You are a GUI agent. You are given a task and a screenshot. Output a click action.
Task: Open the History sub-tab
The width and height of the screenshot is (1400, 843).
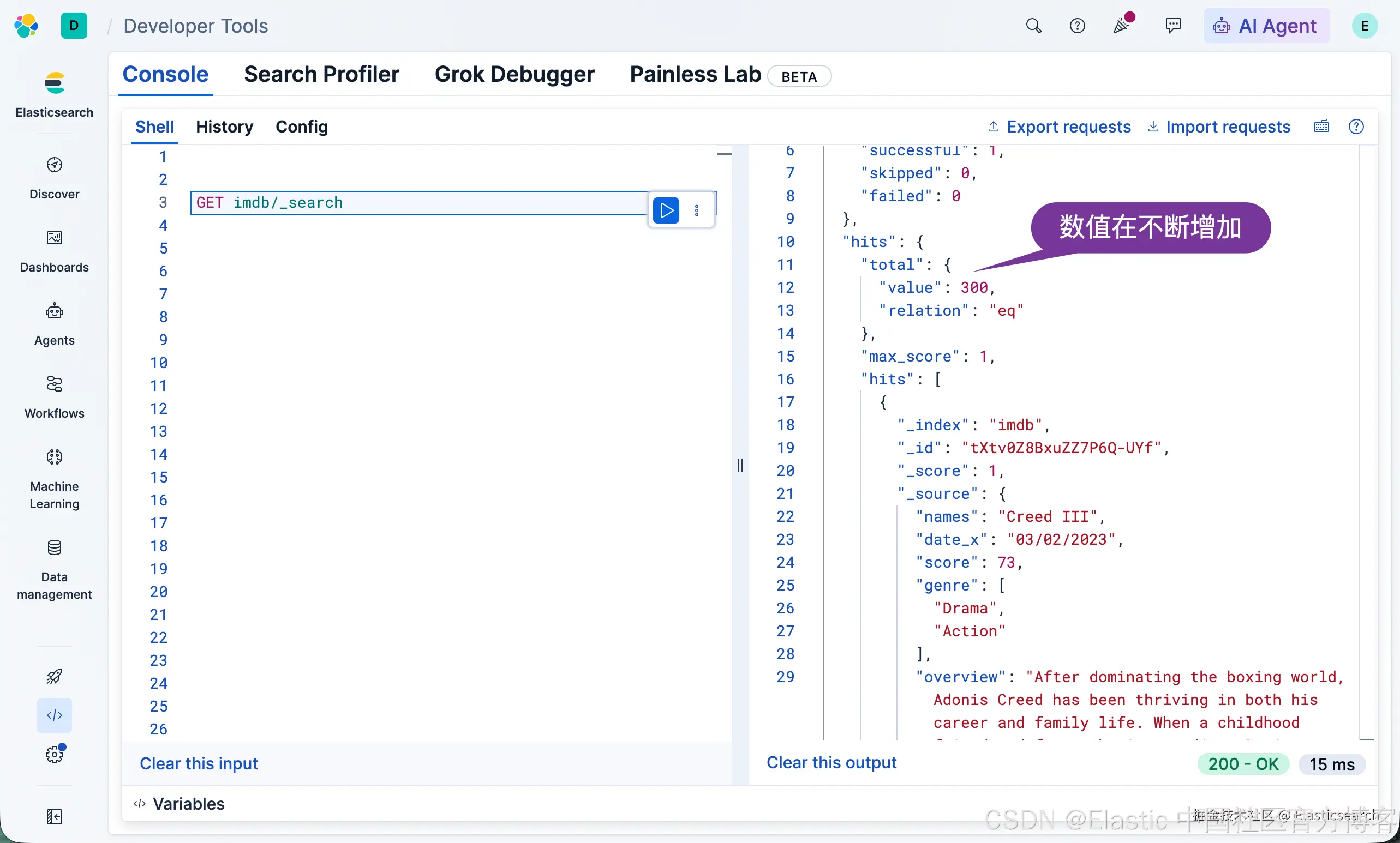click(x=224, y=127)
